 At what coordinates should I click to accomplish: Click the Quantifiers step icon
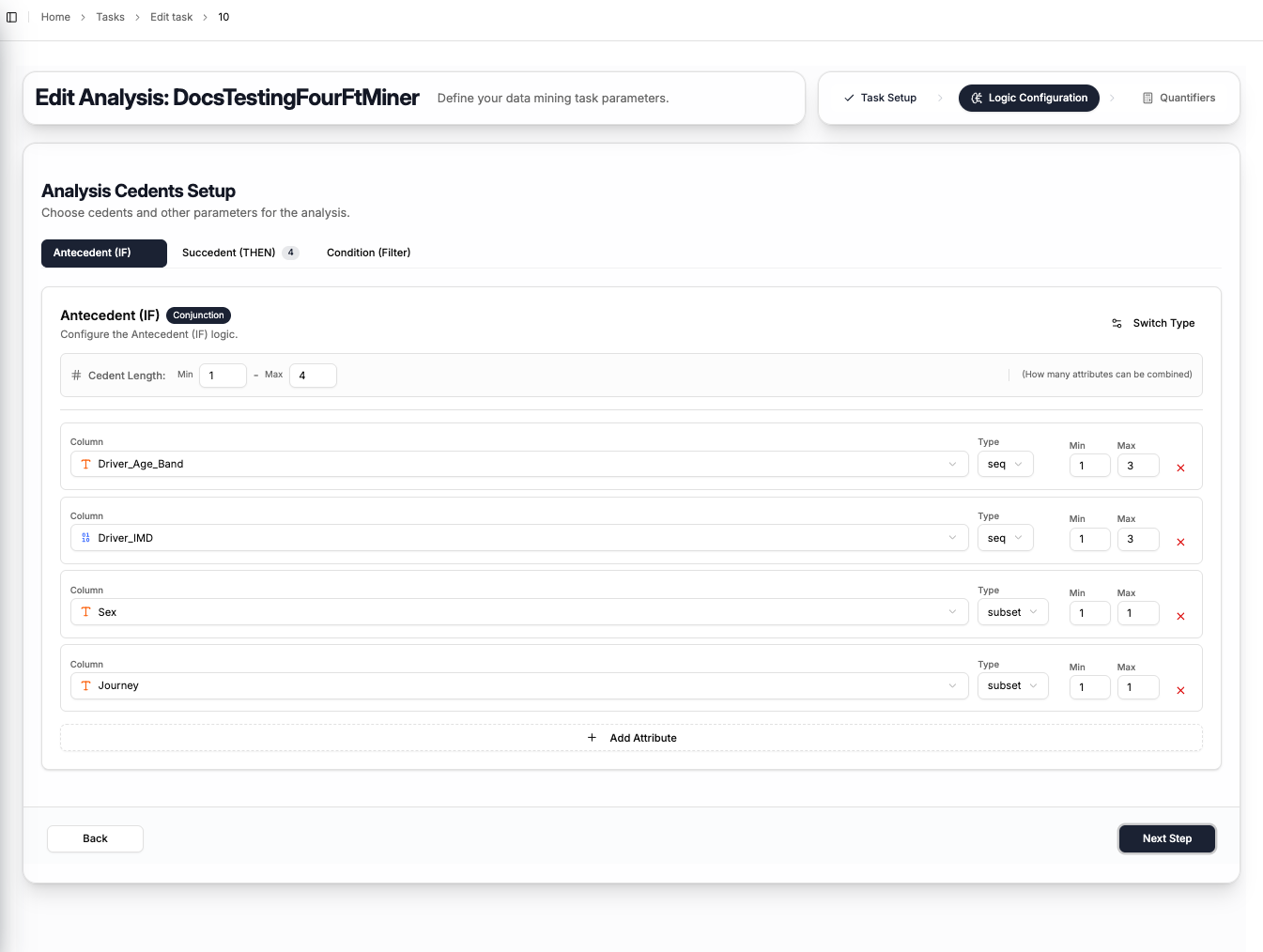[1147, 98]
